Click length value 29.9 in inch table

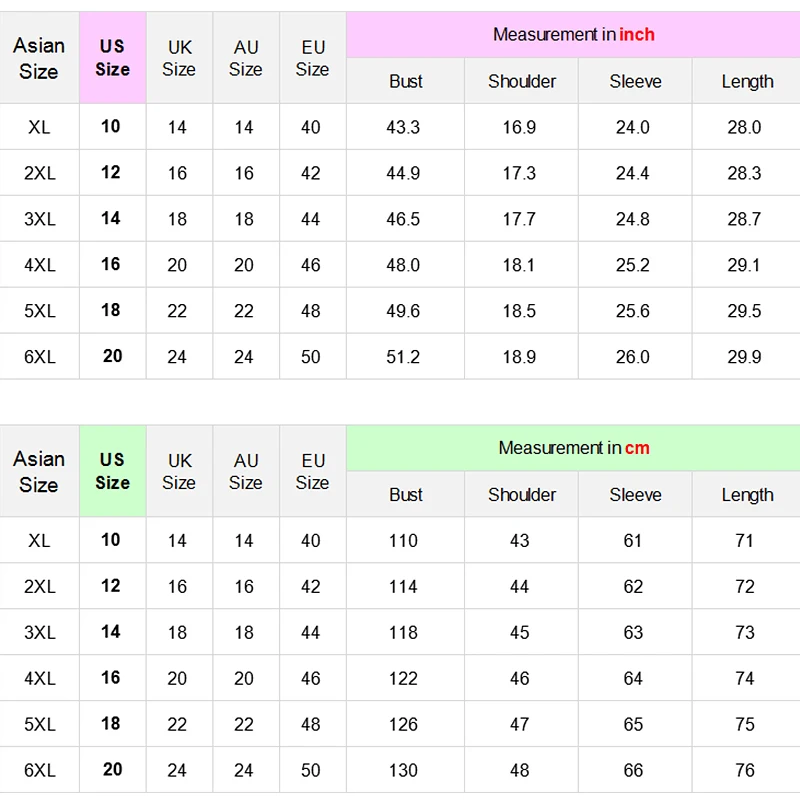tap(744, 357)
